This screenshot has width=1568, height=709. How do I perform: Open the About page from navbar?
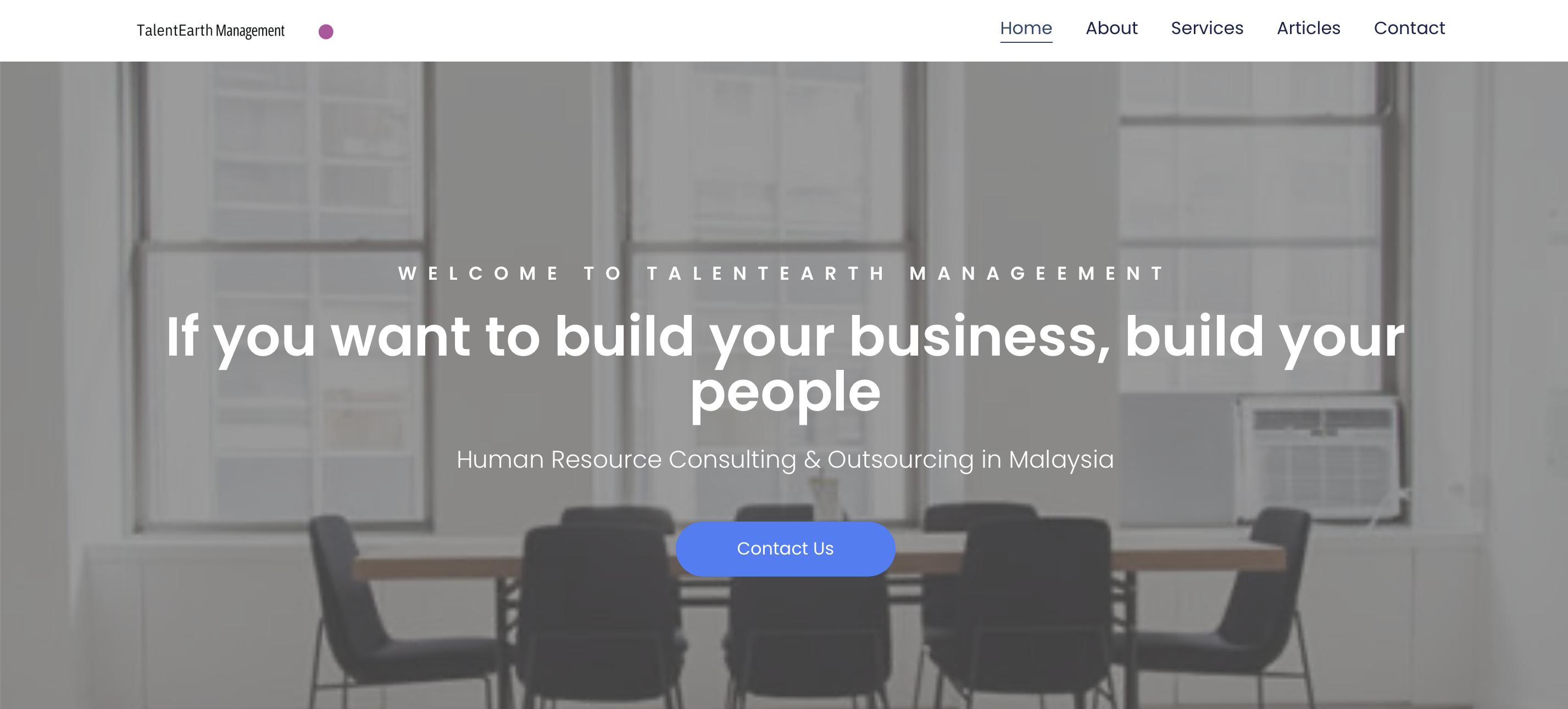1111,28
